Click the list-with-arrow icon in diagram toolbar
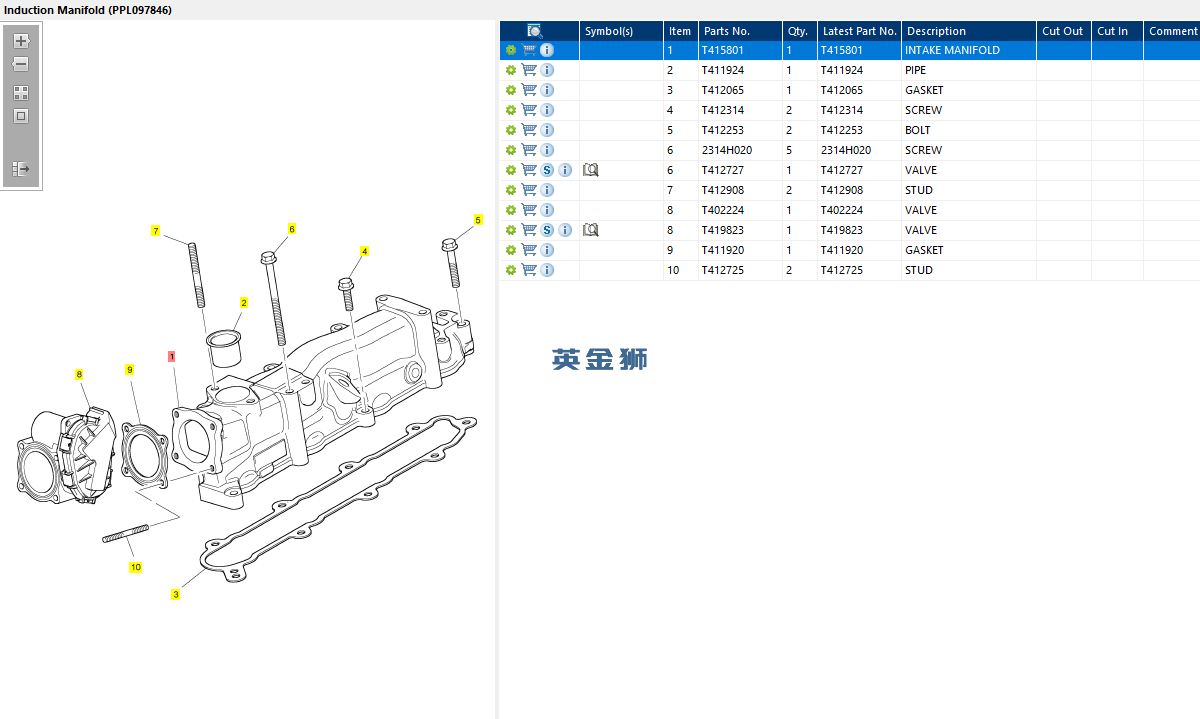The width and height of the screenshot is (1200, 719). [21, 169]
